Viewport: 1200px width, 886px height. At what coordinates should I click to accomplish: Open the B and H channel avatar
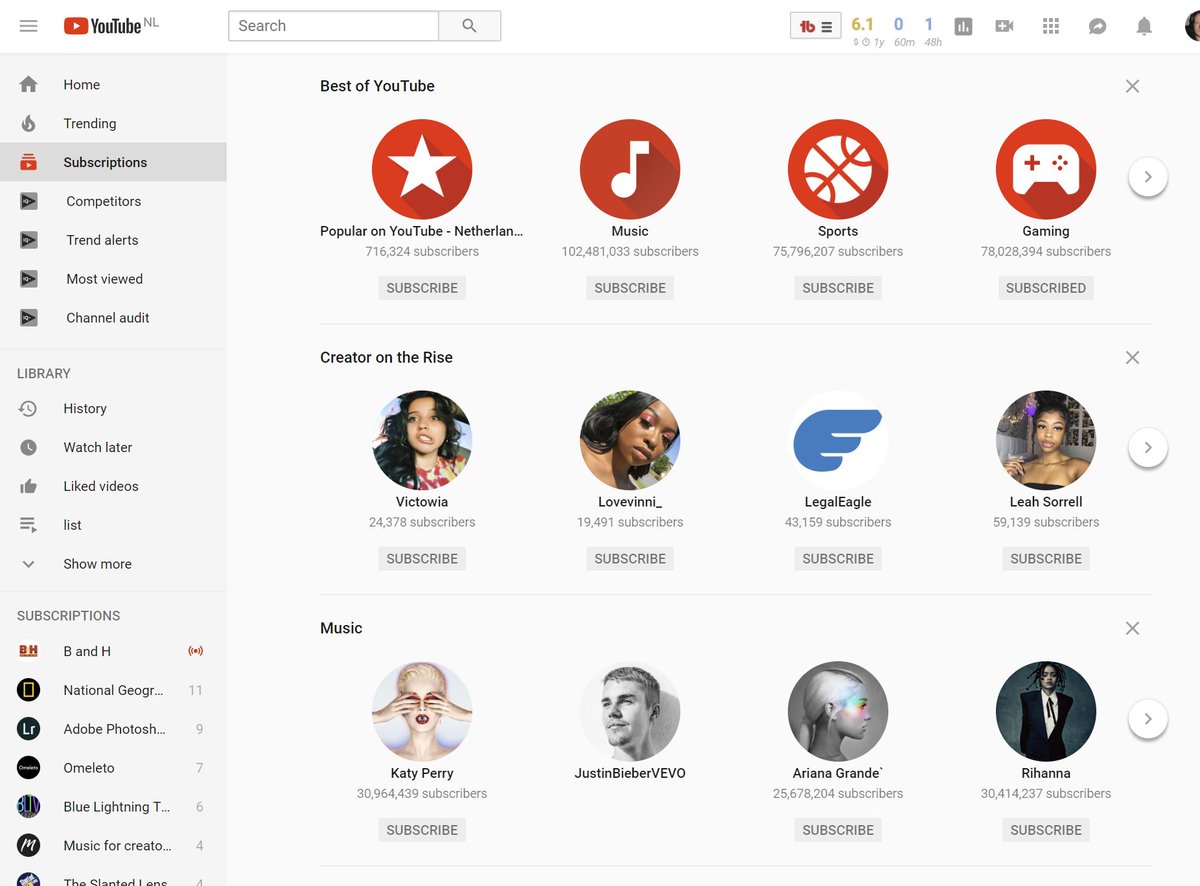point(28,652)
